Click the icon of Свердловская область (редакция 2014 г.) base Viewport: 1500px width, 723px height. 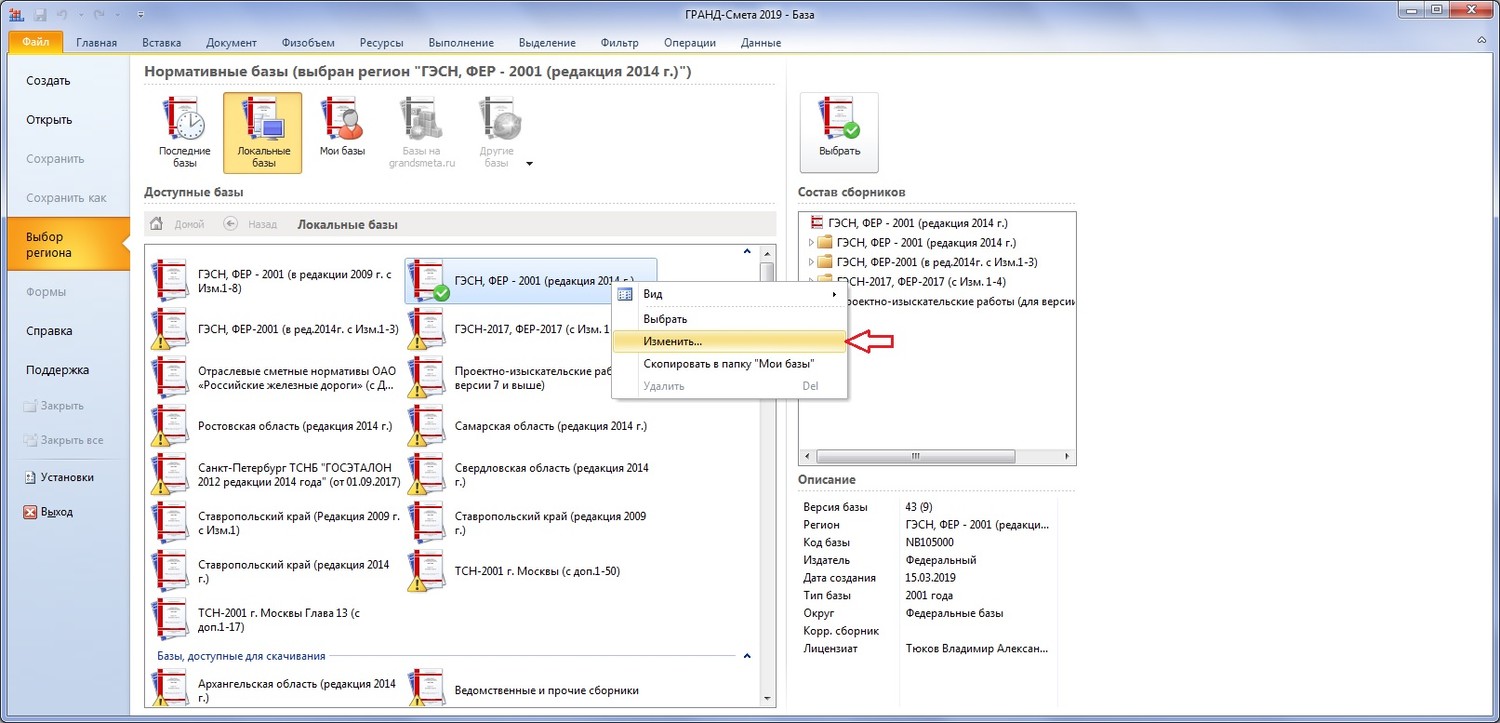click(426, 474)
